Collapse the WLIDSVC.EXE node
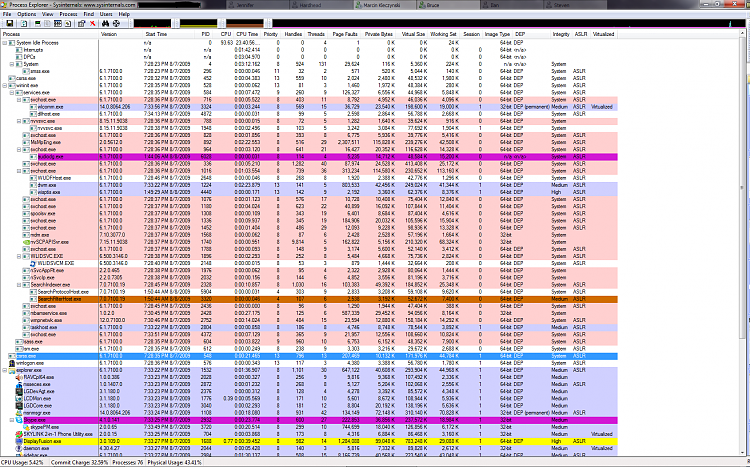 click(19, 256)
